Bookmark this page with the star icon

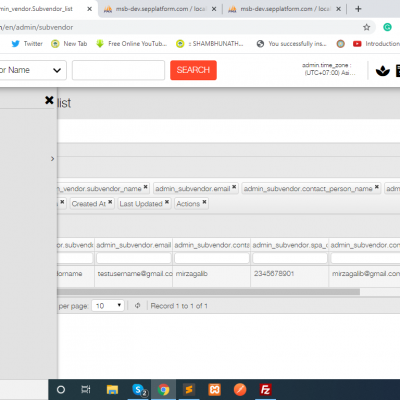366,27
